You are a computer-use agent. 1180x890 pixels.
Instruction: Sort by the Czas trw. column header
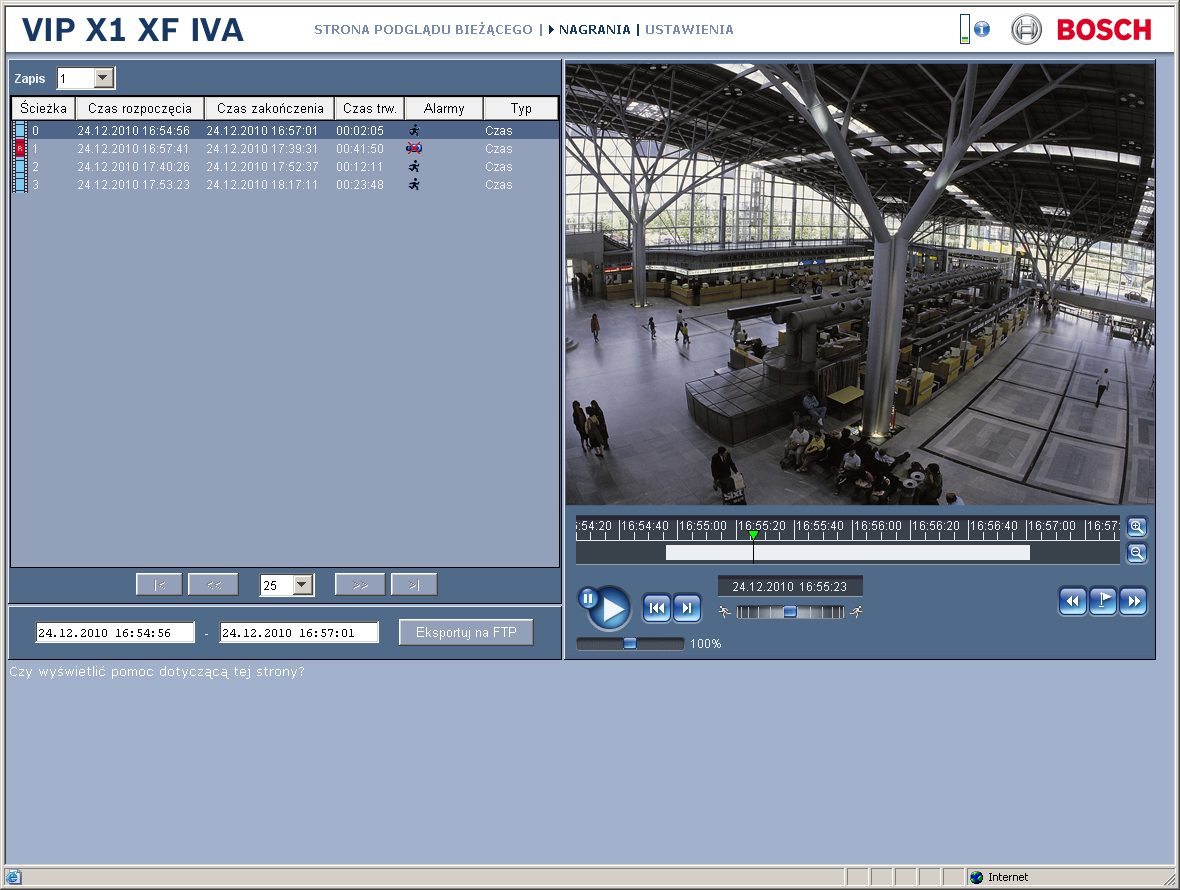(370, 108)
